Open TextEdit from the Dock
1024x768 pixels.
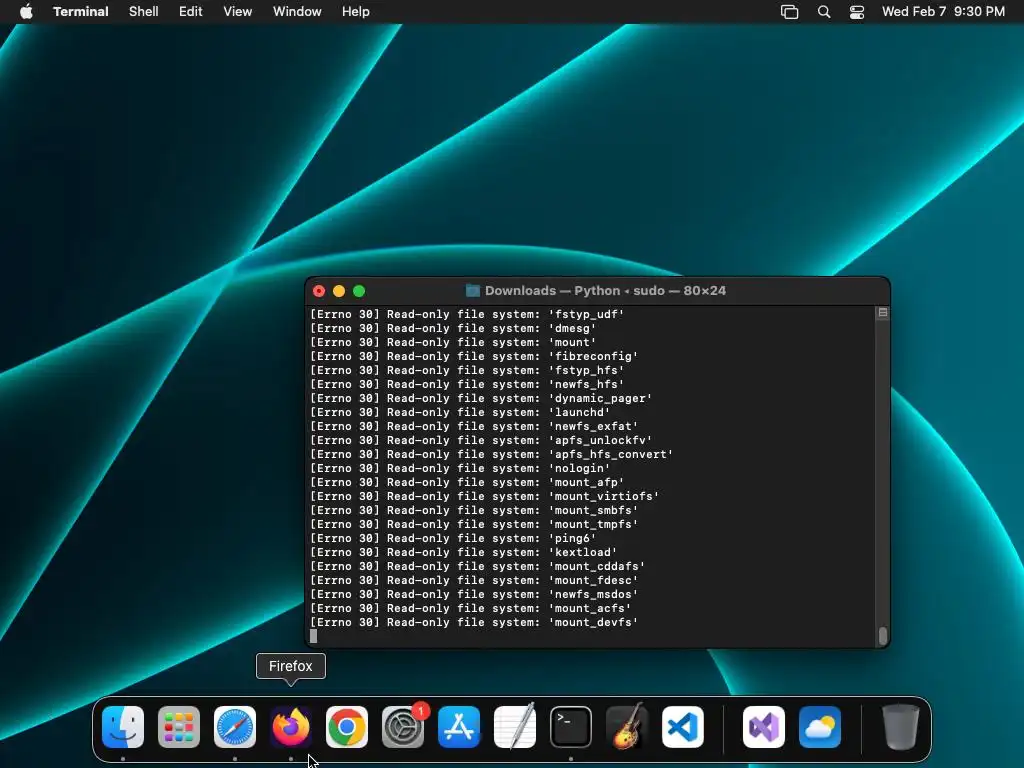coord(515,727)
